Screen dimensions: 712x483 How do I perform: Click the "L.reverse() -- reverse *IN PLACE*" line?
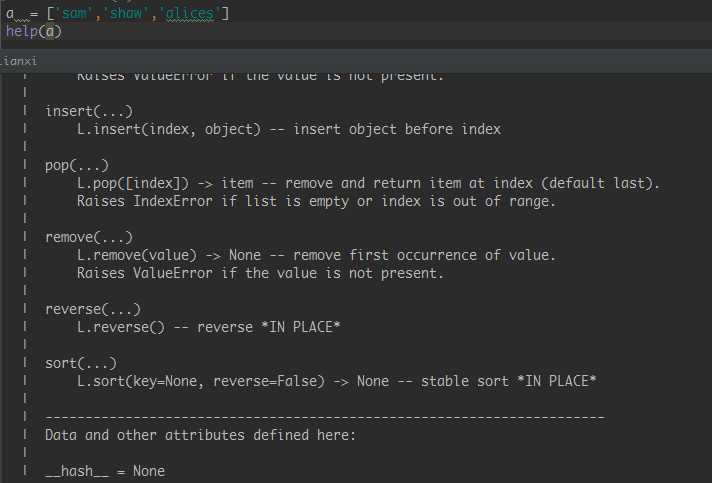click(x=208, y=327)
